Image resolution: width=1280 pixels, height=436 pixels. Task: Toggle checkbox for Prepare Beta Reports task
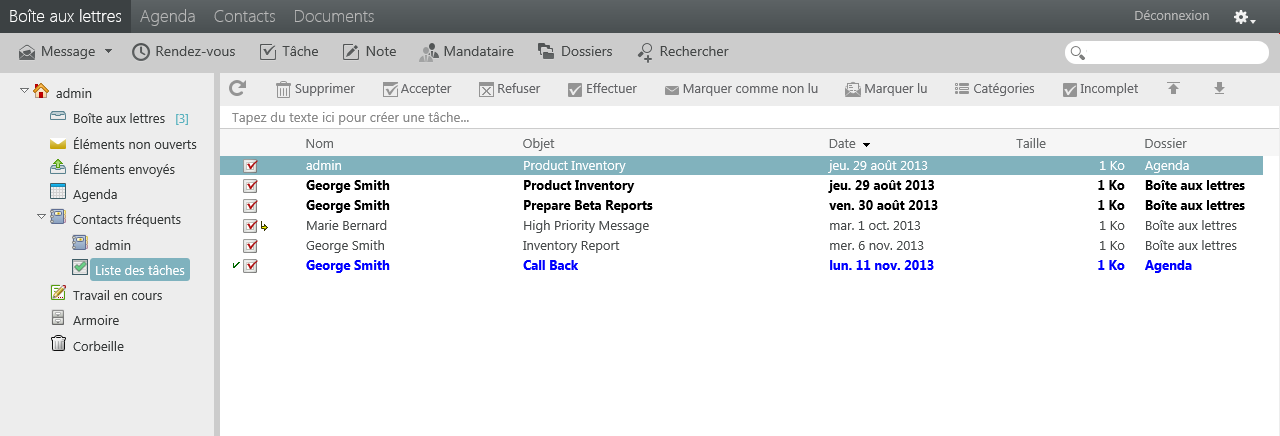tap(250, 206)
